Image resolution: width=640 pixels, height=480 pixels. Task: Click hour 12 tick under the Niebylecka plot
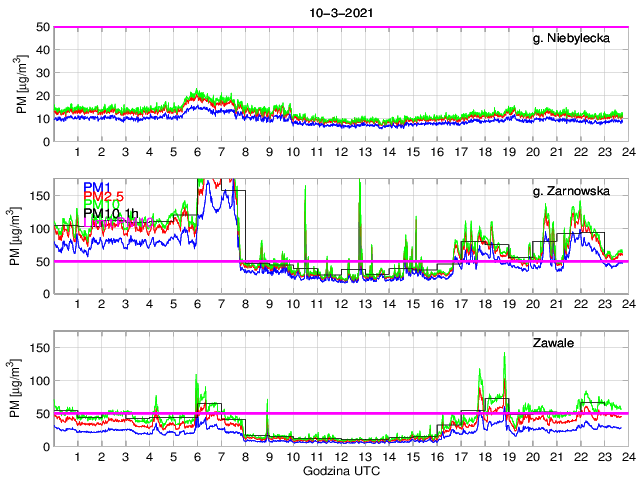point(341,152)
